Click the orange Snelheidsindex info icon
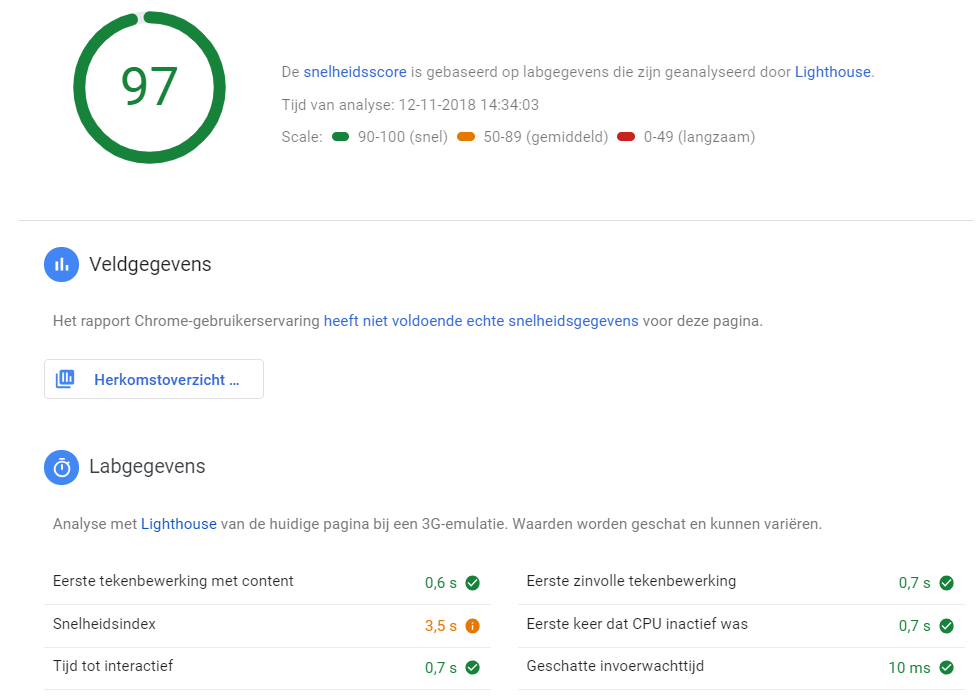 pos(473,626)
